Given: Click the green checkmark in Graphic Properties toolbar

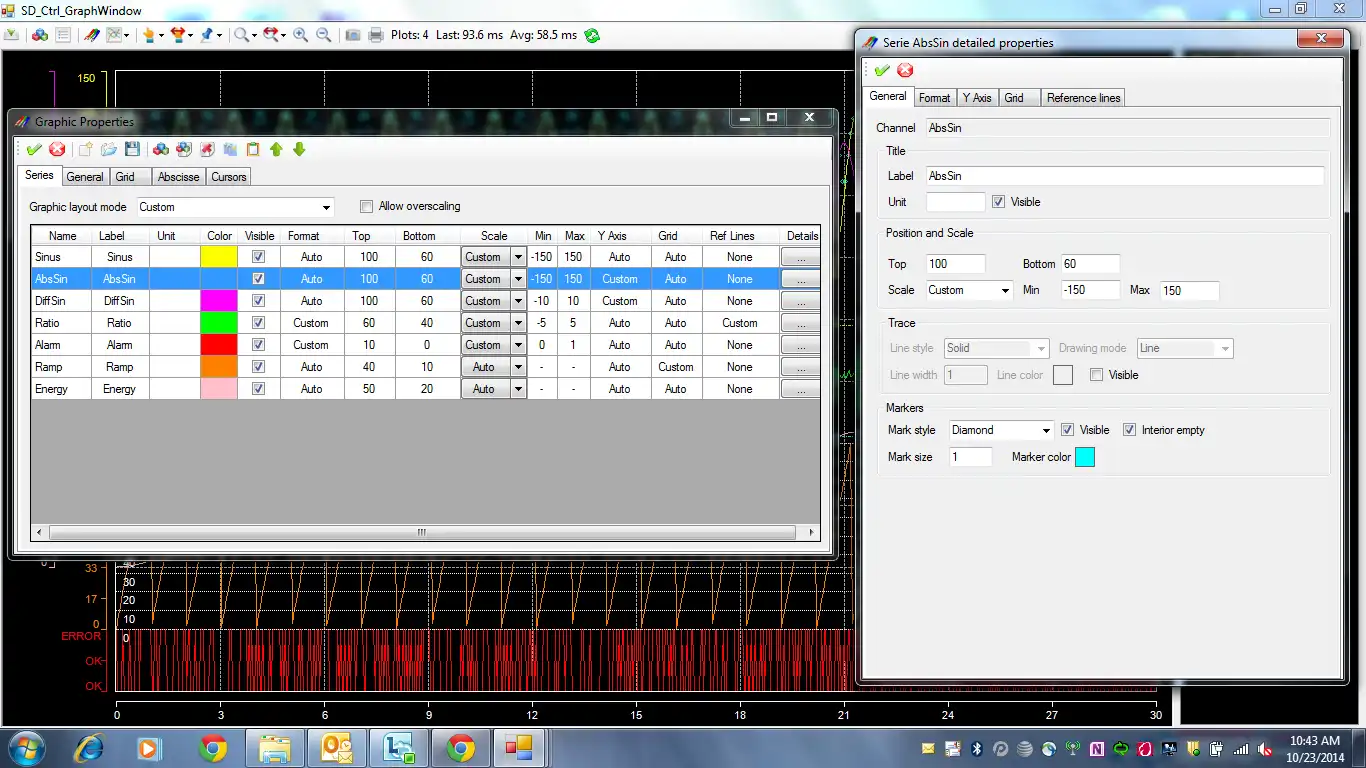Looking at the screenshot, I should [34, 150].
